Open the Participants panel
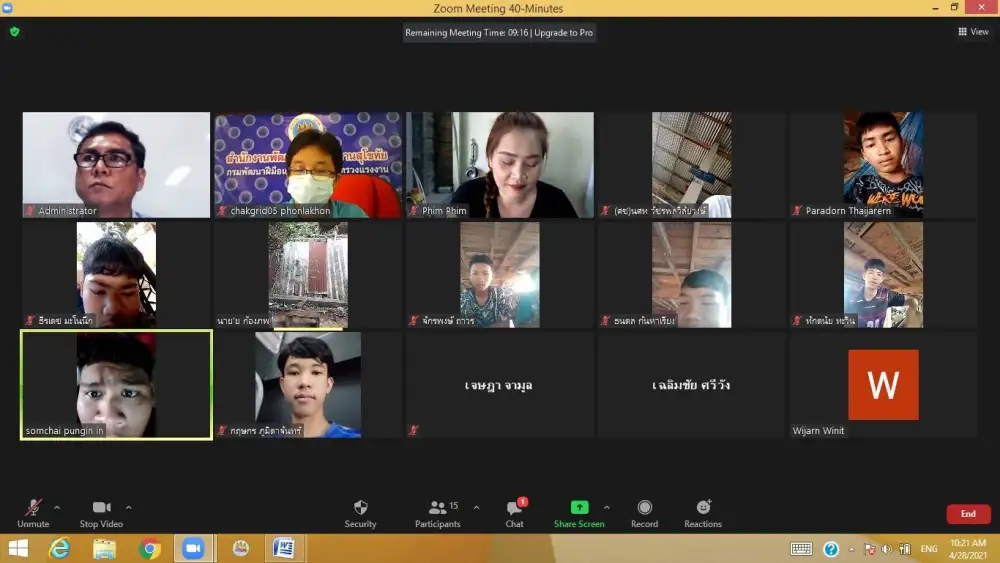The height and width of the screenshot is (563, 1000). (x=438, y=508)
